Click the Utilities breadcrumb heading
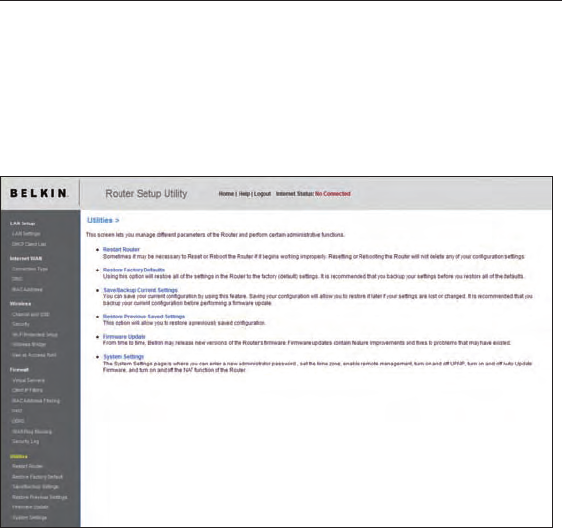The width and height of the screenshot is (562, 528). tap(103, 220)
